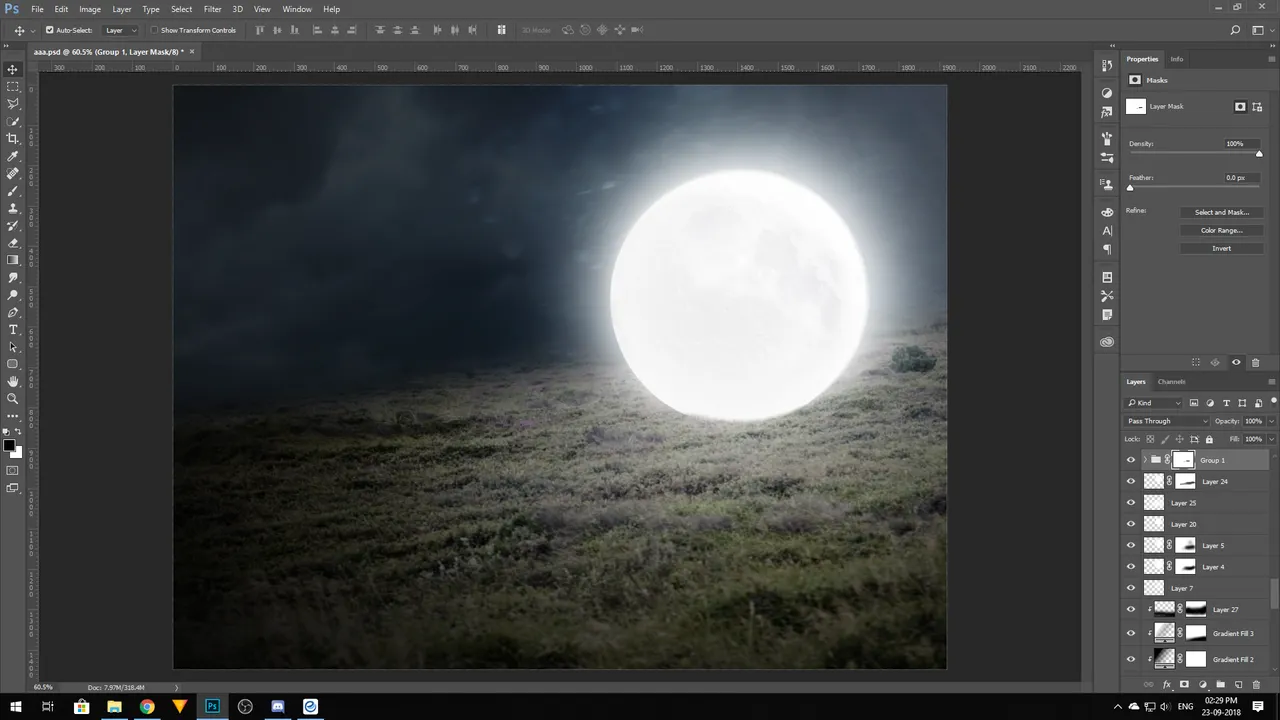Click the Select and Mask button

1222,212
